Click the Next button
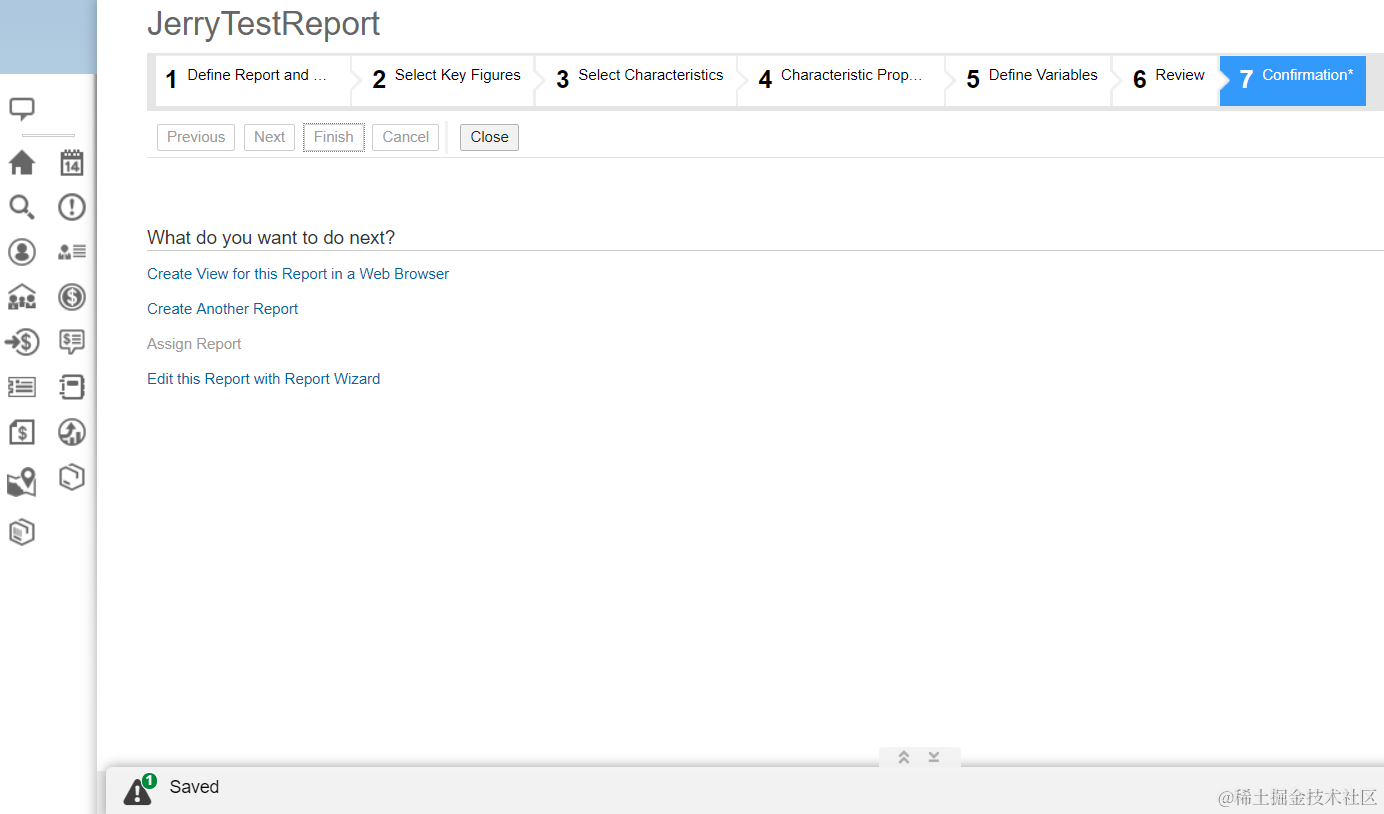 pyautogui.click(x=269, y=137)
